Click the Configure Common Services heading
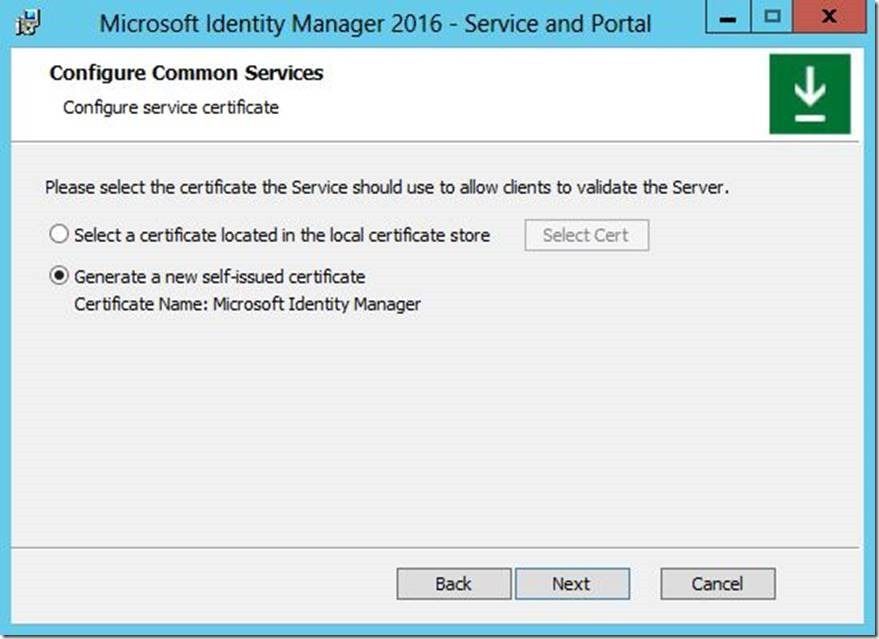Screen dimensions: 879x639 click(186, 73)
